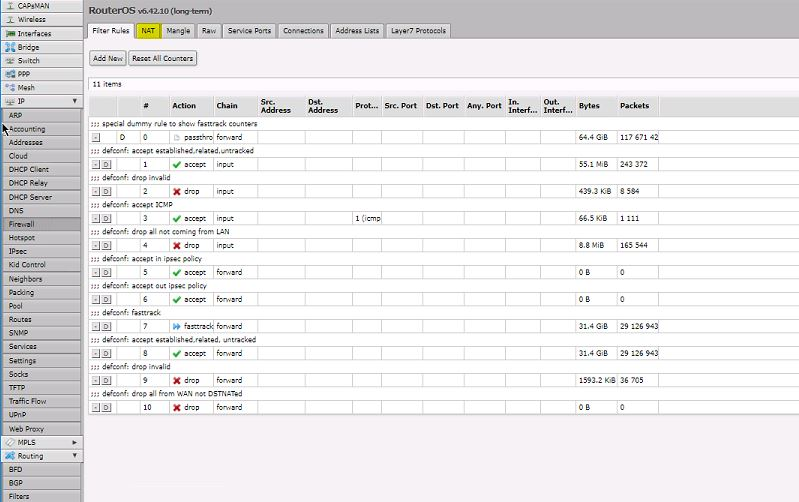Click red drop X of rule 10

pyautogui.click(x=177, y=408)
